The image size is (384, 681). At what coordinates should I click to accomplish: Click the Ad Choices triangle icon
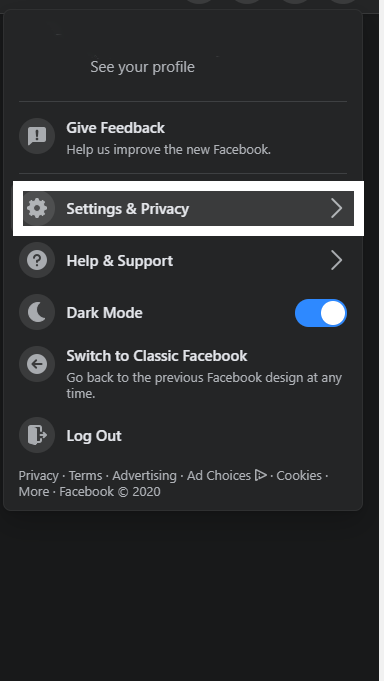point(261,475)
